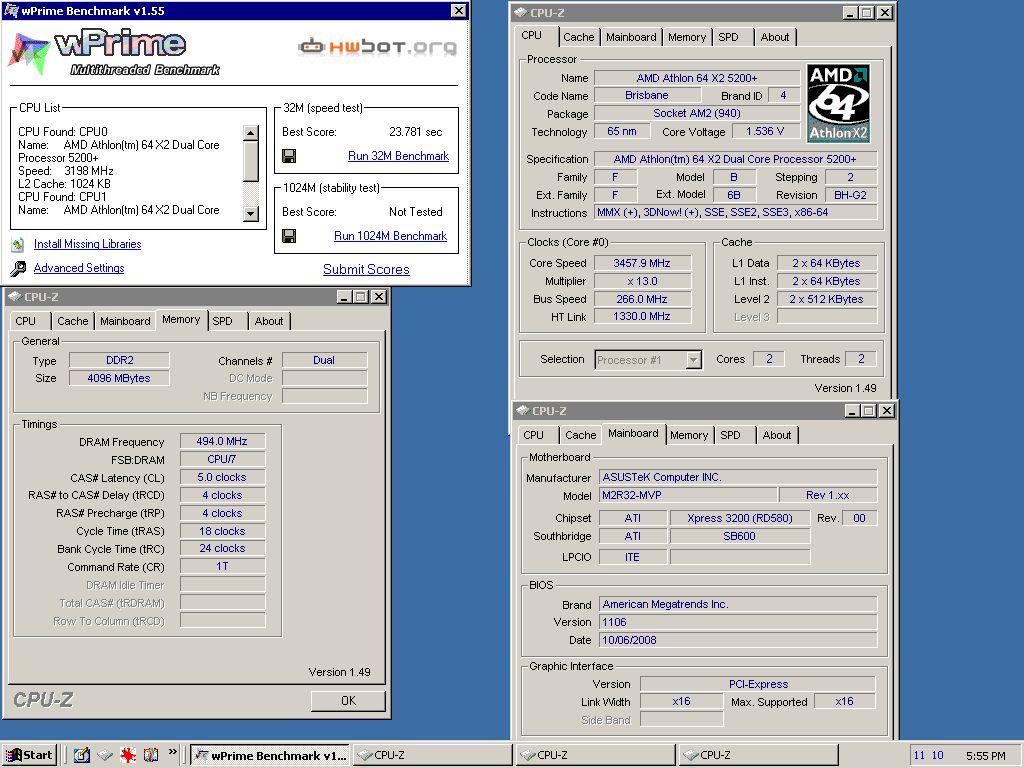
Task: Open About tab in top-right CPU-Z window
Action: coord(775,37)
